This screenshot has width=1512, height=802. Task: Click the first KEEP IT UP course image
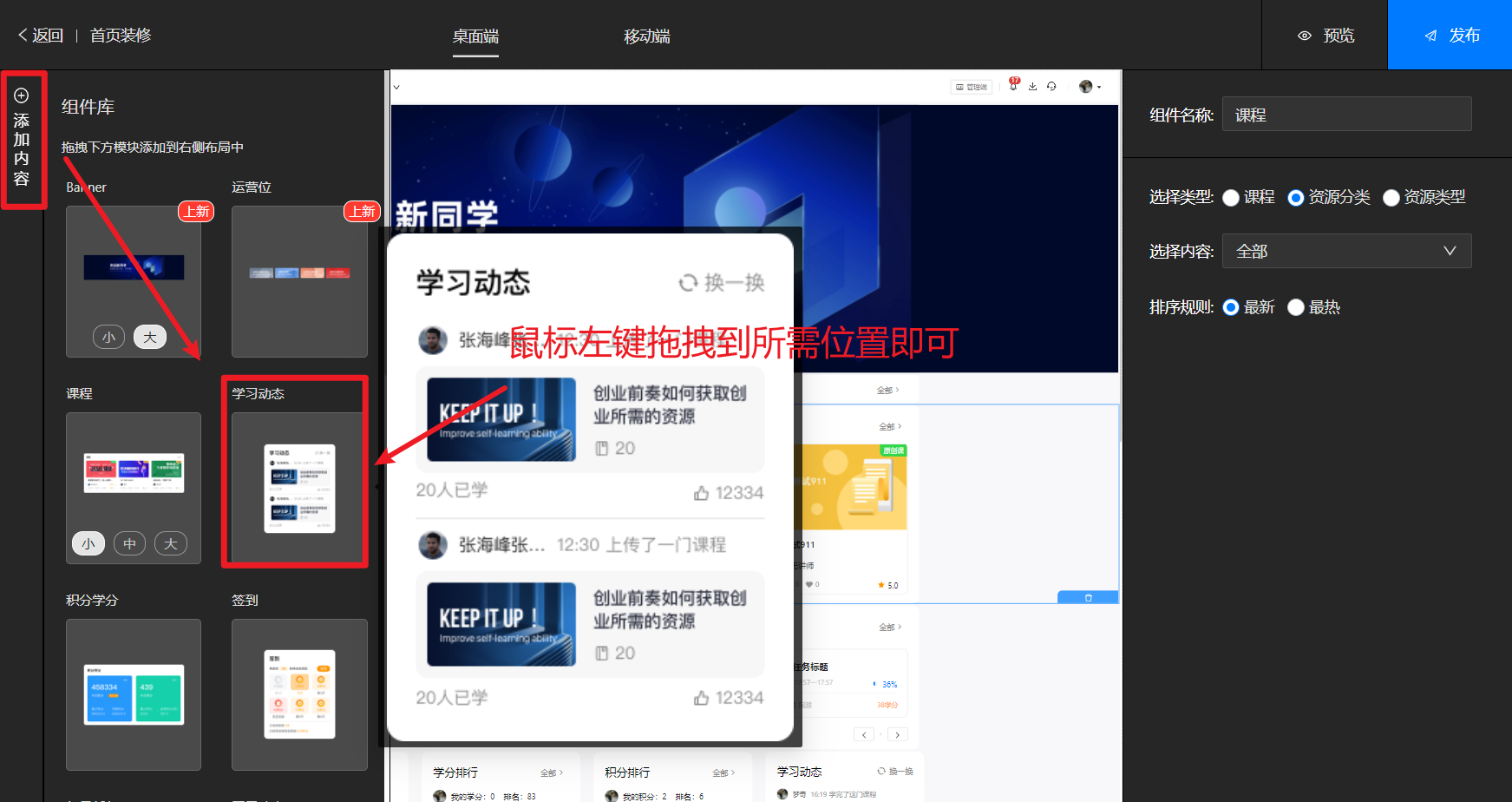coord(501,419)
